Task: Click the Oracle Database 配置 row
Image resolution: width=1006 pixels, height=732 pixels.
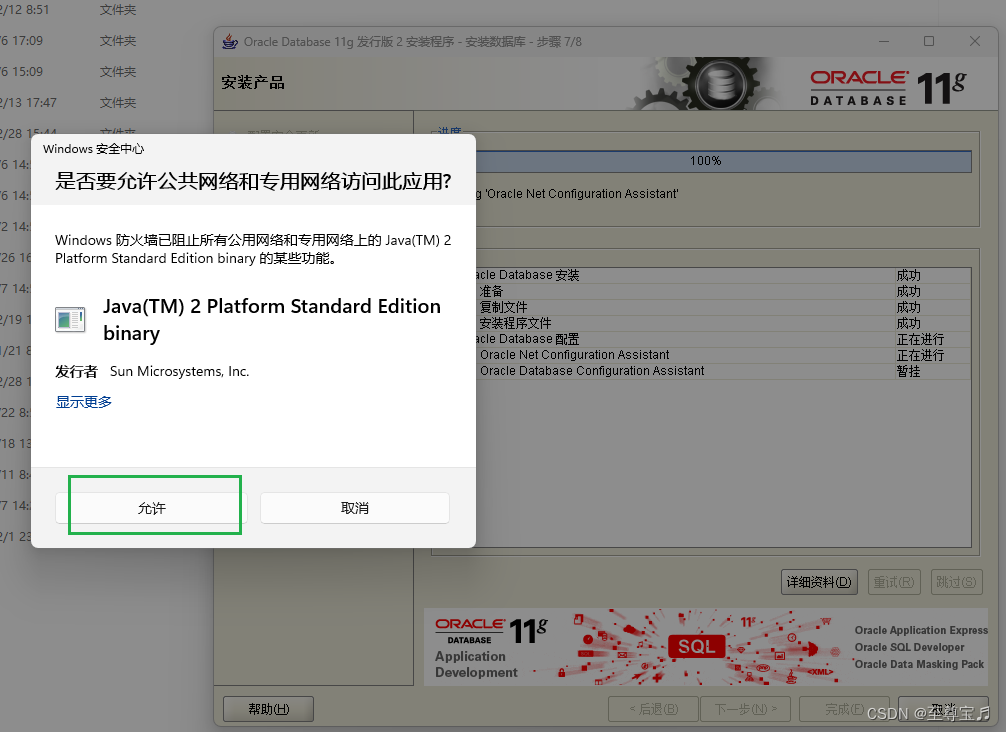Action: (x=722, y=339)
